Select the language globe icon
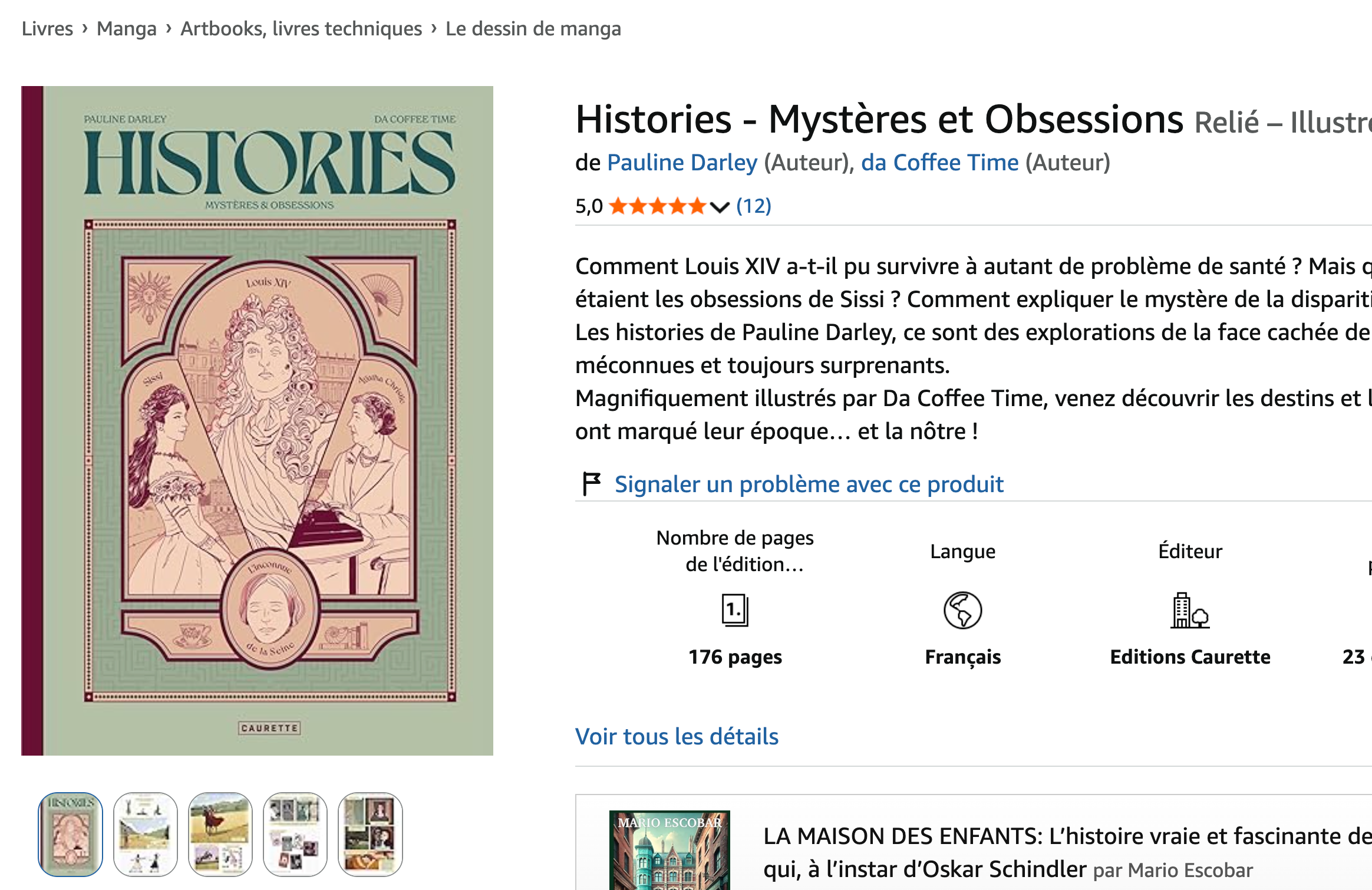 963,611
